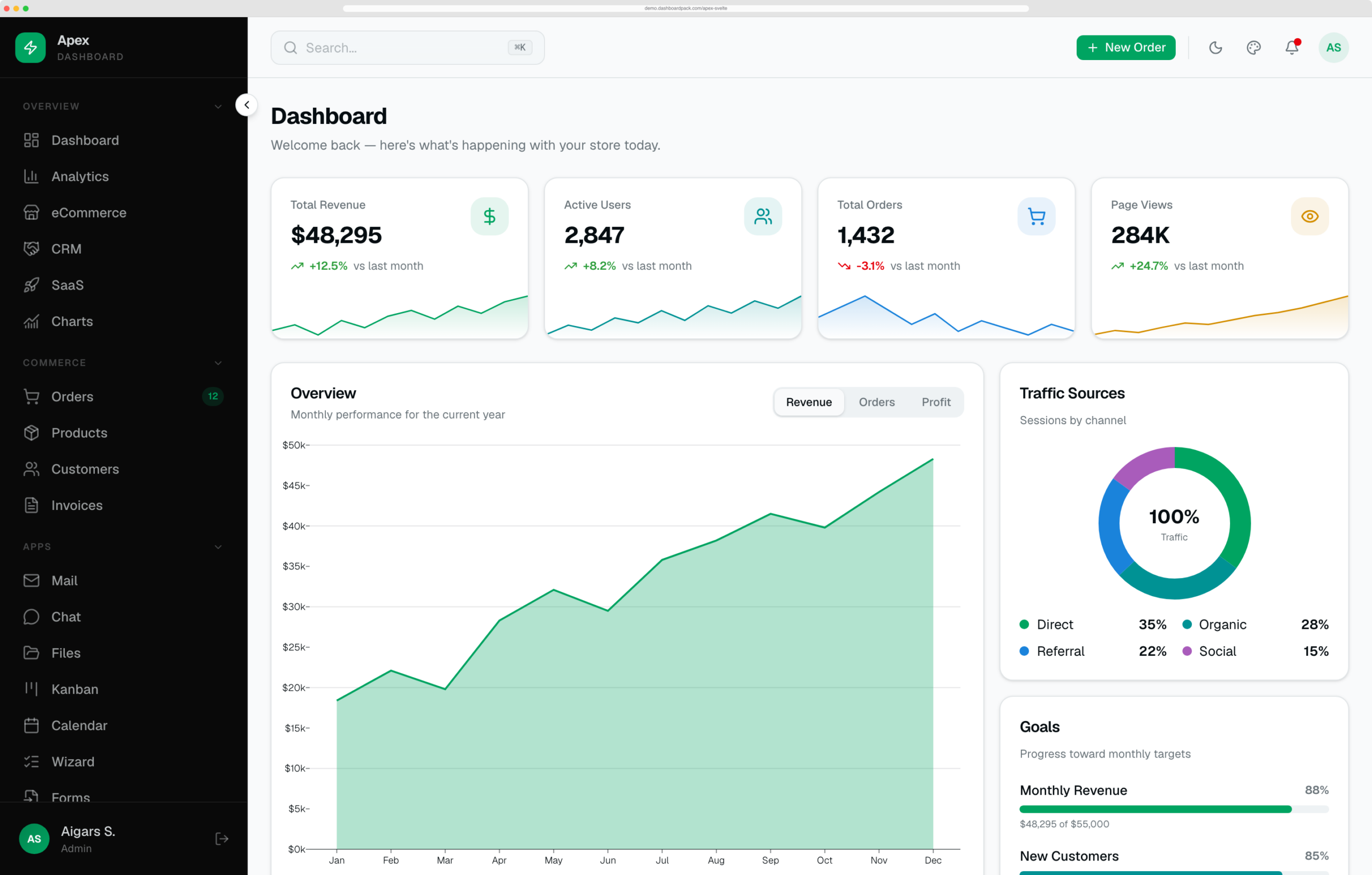1372x875 pixels.
Task: Click the 88% Monthly Revenue percentage
Action: [1316, 790]
